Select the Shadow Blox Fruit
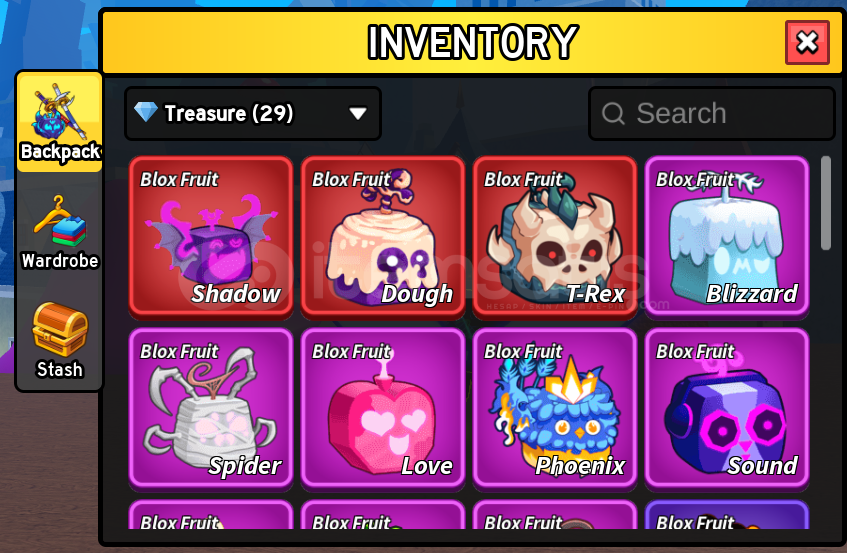The height and width of the screenshot is (553, 847). click(x=211, y=237)
